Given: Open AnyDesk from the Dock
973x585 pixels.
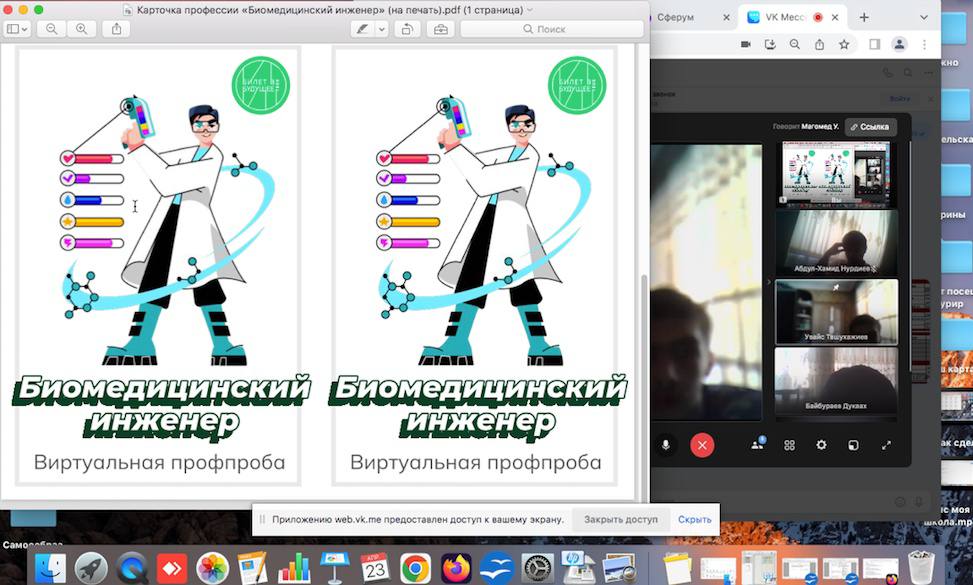Looking at the screenshot, I should click(x=172, y=567).
